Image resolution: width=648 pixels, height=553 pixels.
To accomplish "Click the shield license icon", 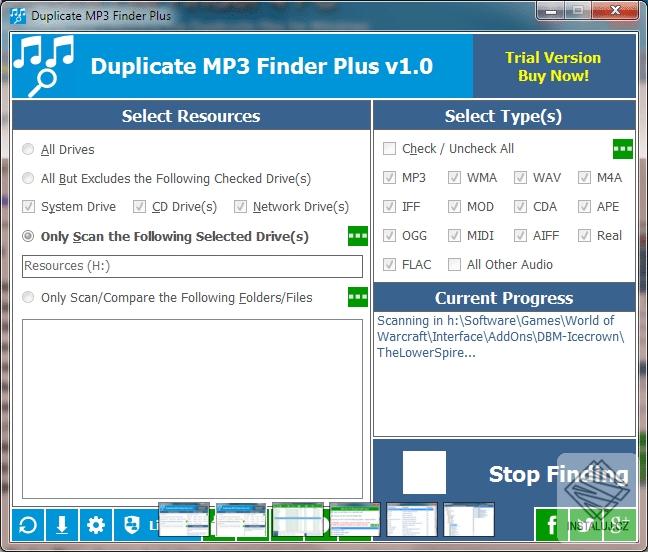I will 132,525.
